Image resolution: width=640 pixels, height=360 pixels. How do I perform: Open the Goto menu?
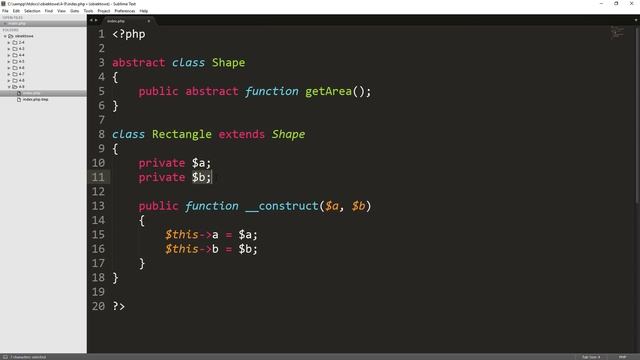(x=75, y=11)
